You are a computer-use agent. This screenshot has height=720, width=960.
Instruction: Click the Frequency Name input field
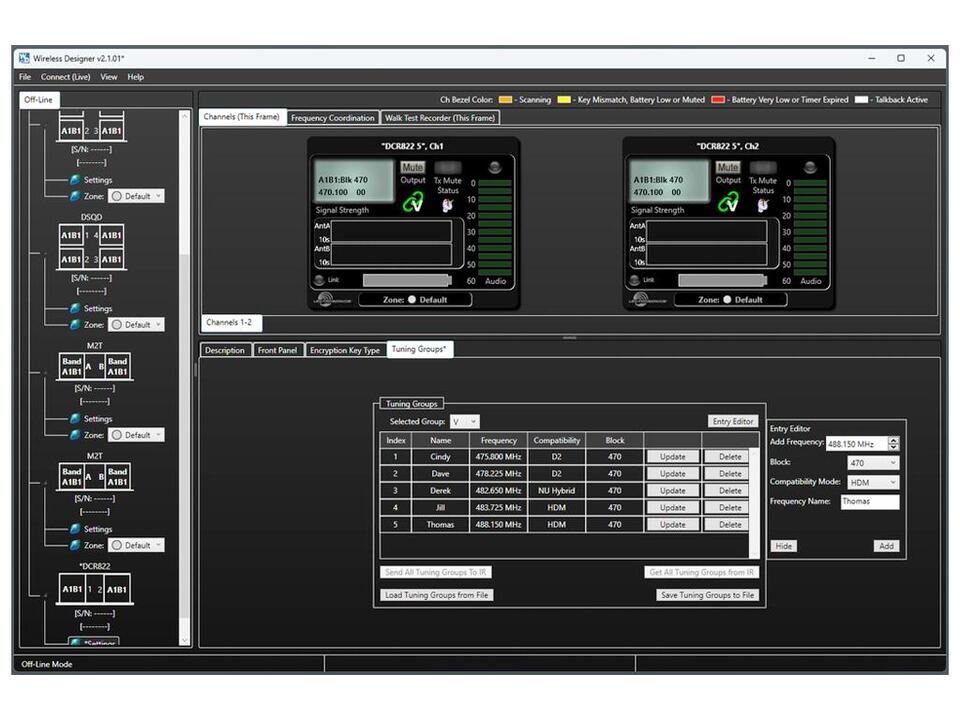click(869, 502)
